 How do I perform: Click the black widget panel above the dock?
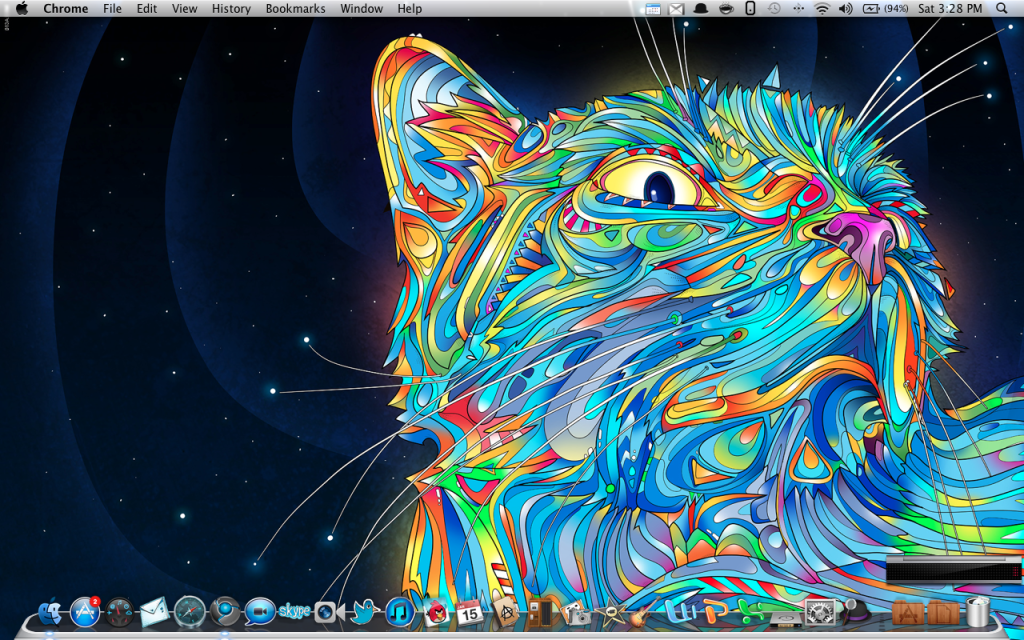pos(955,569)
